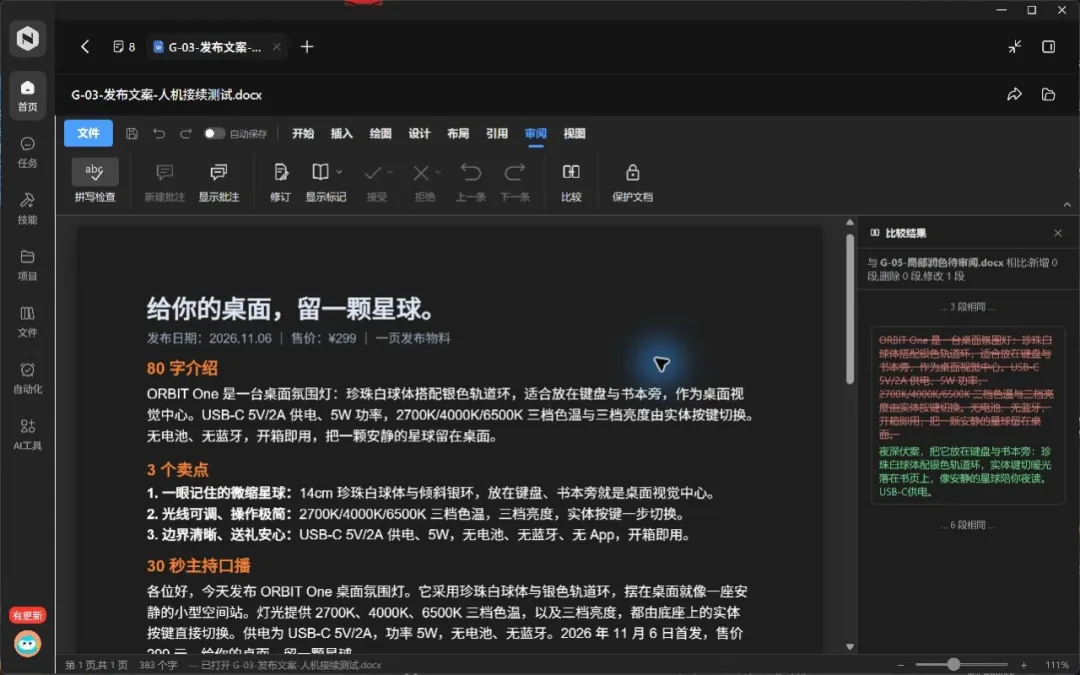The image size is (1080, 675).
Task: Open the 任务 sidebar section
Action: point(28,152)
